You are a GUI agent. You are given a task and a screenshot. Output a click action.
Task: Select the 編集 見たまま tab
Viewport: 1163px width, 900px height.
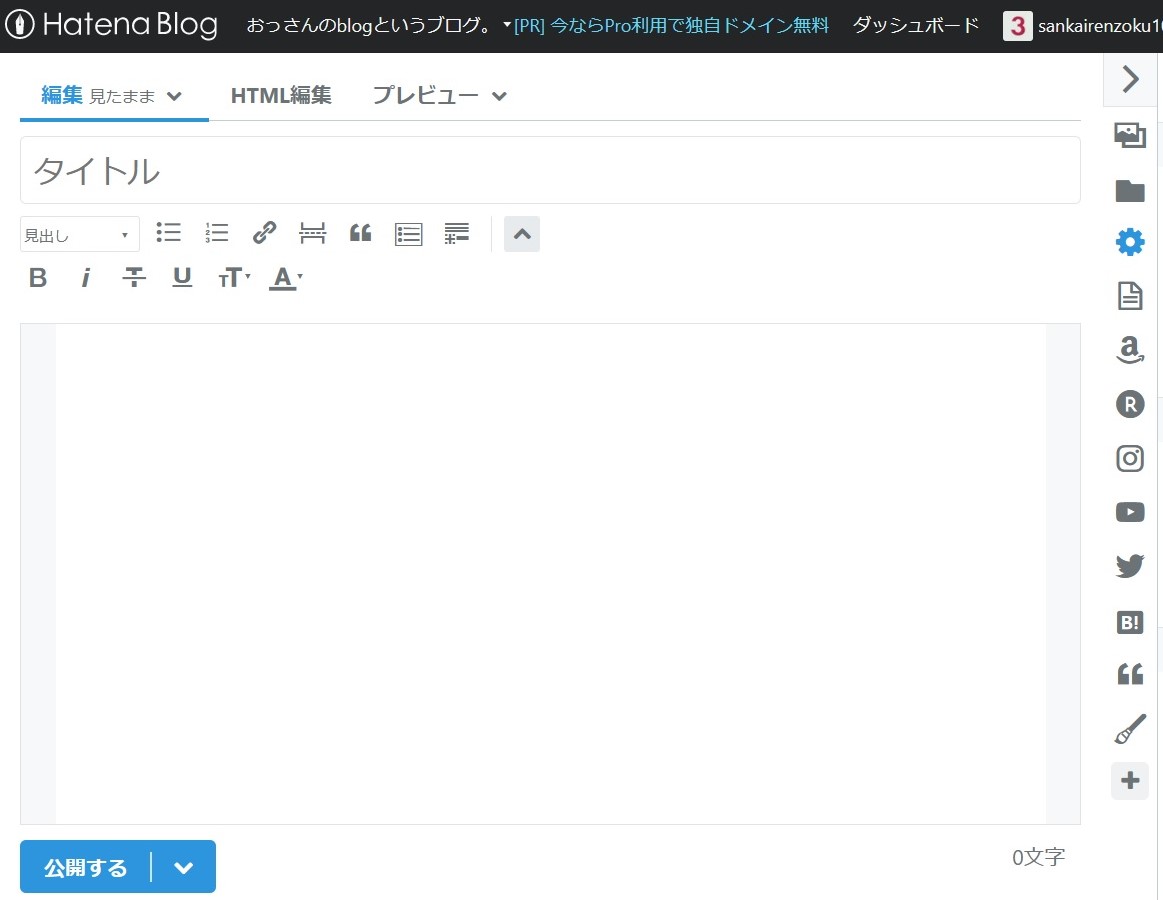(114, 95)
